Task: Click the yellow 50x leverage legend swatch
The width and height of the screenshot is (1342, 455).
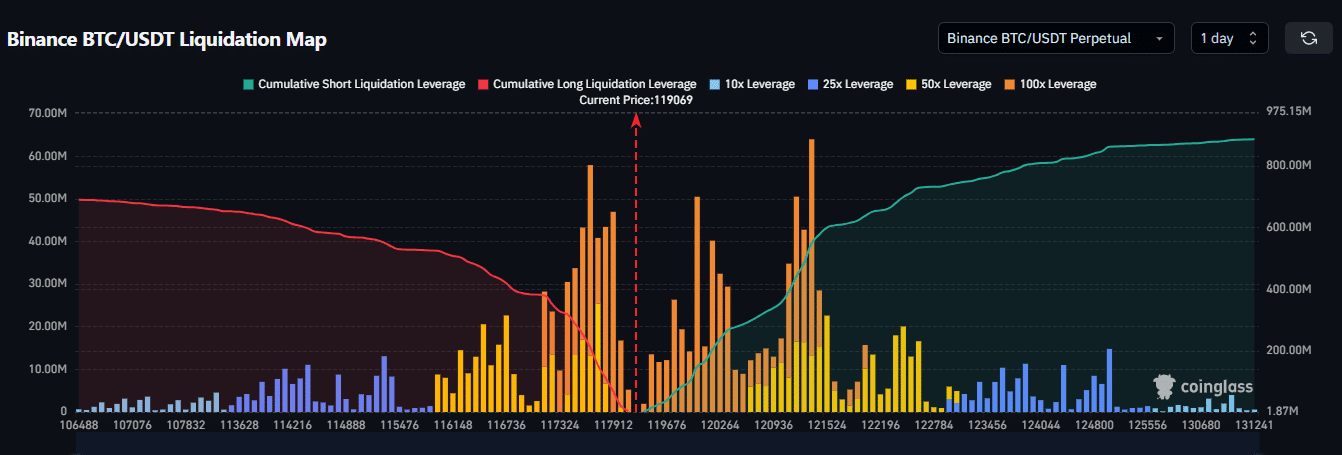Action: coord(910,84)
